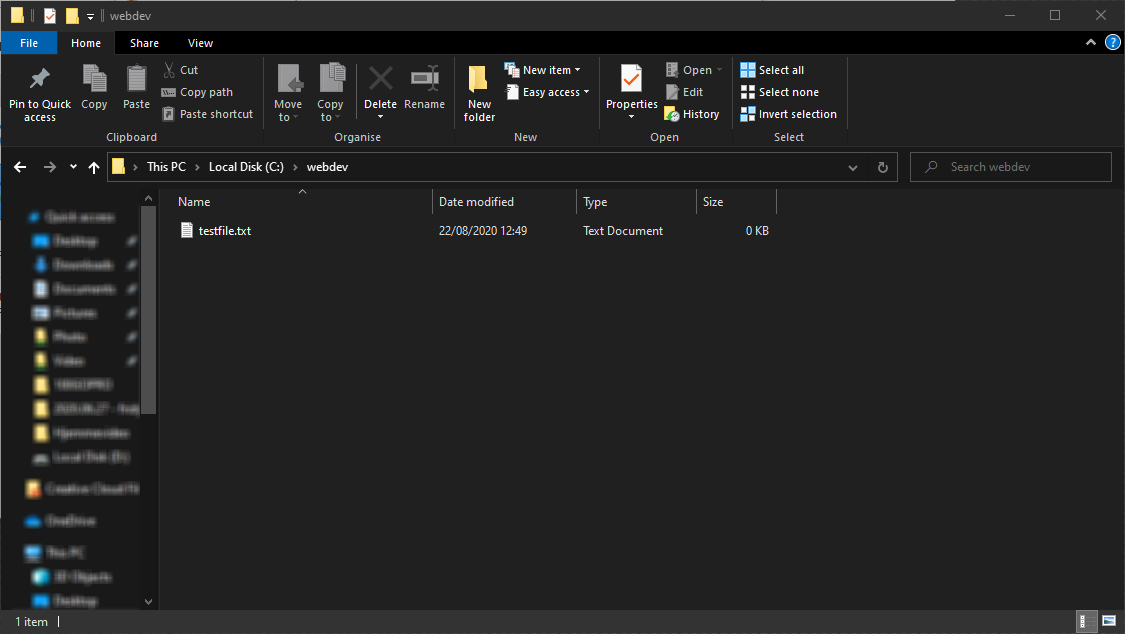This screenshot has height=634, width=1125.
Task: Click Edit in the ribbon
Action: [684, 92]
